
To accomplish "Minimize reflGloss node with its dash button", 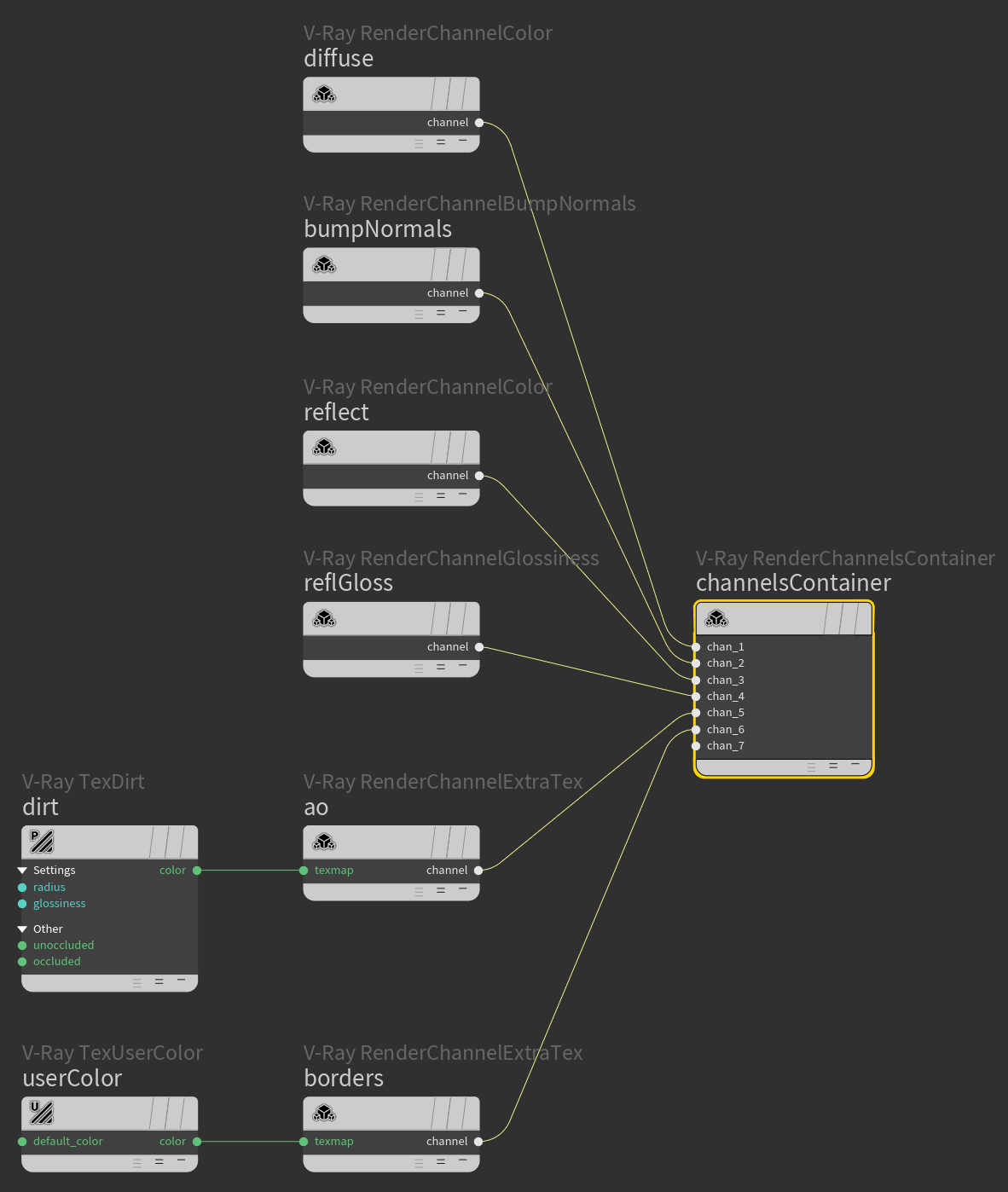I will tap(463, 665).
